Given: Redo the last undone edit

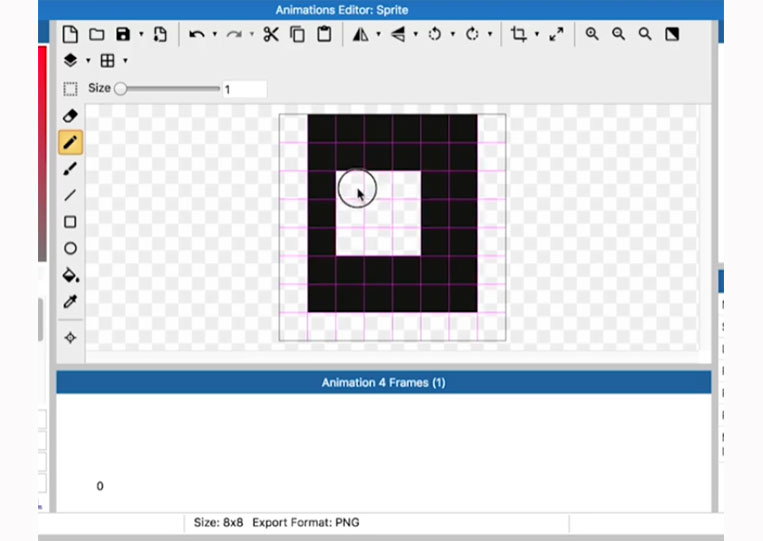Looking at the screenshot, I should (234, 34).
